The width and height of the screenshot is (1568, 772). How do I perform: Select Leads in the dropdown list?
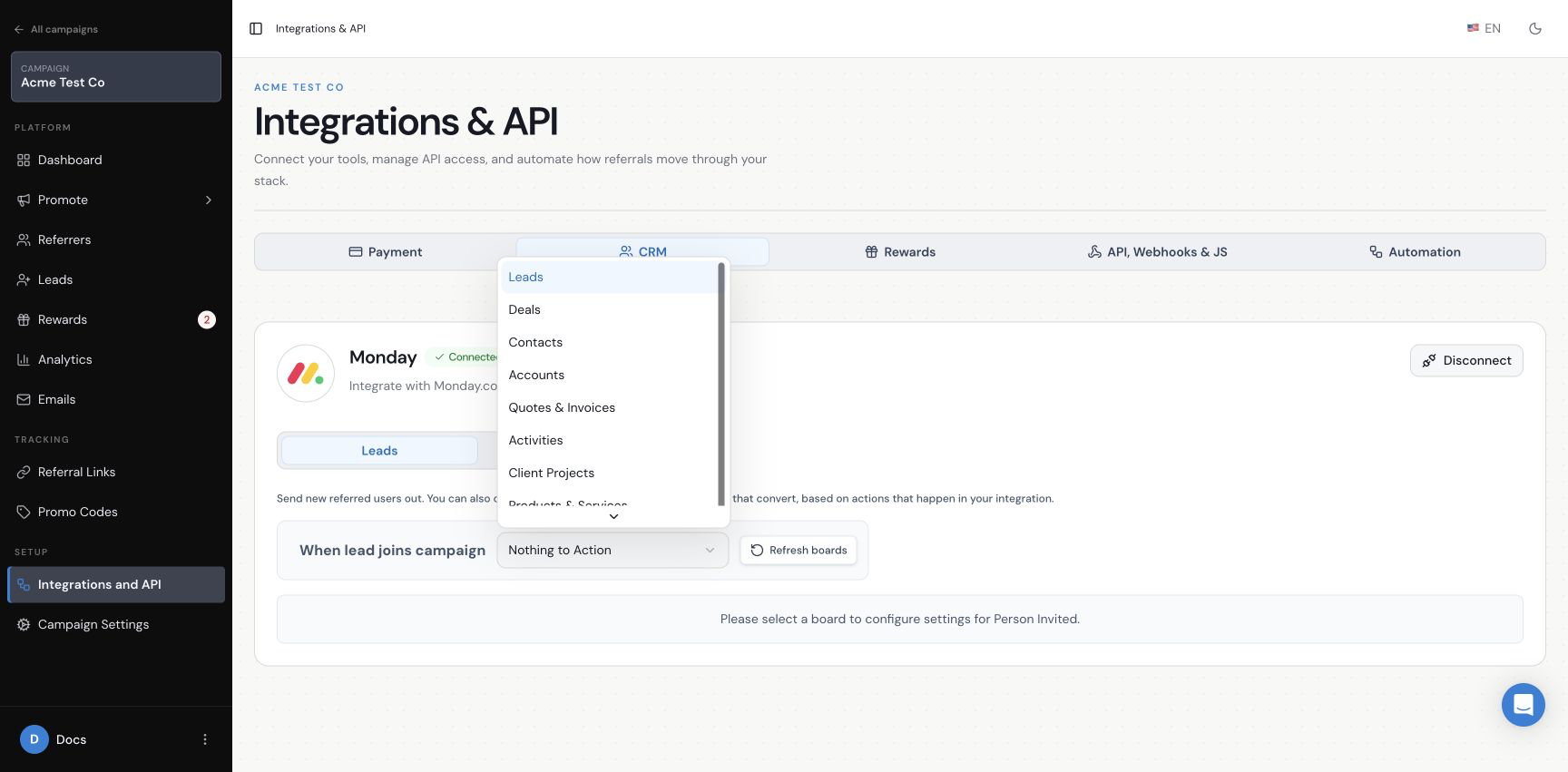point(610,277)
